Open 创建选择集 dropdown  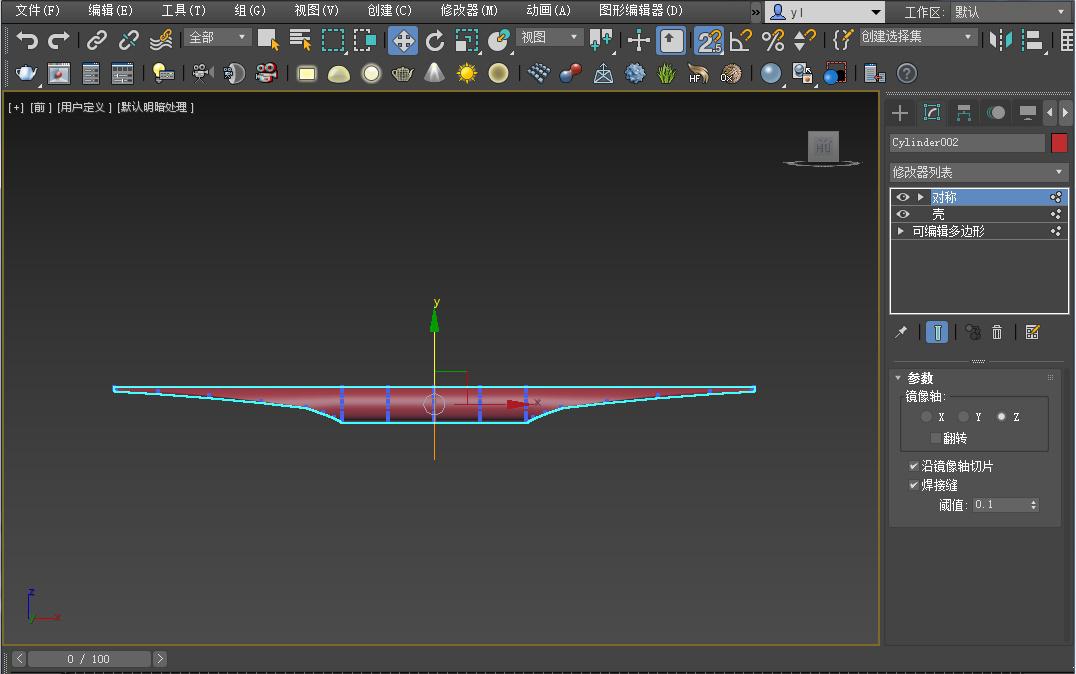(917, 36)
